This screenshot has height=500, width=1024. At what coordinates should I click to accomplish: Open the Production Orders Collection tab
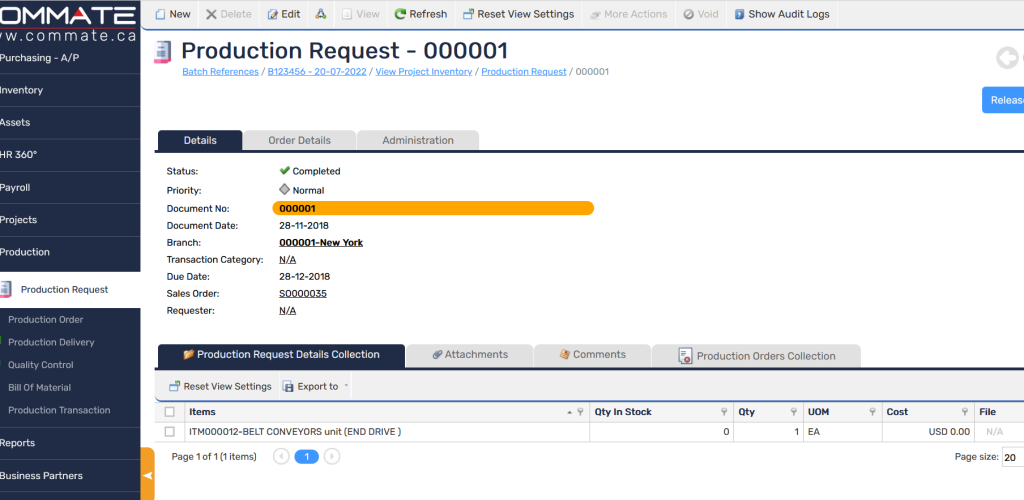click(756, 356)
